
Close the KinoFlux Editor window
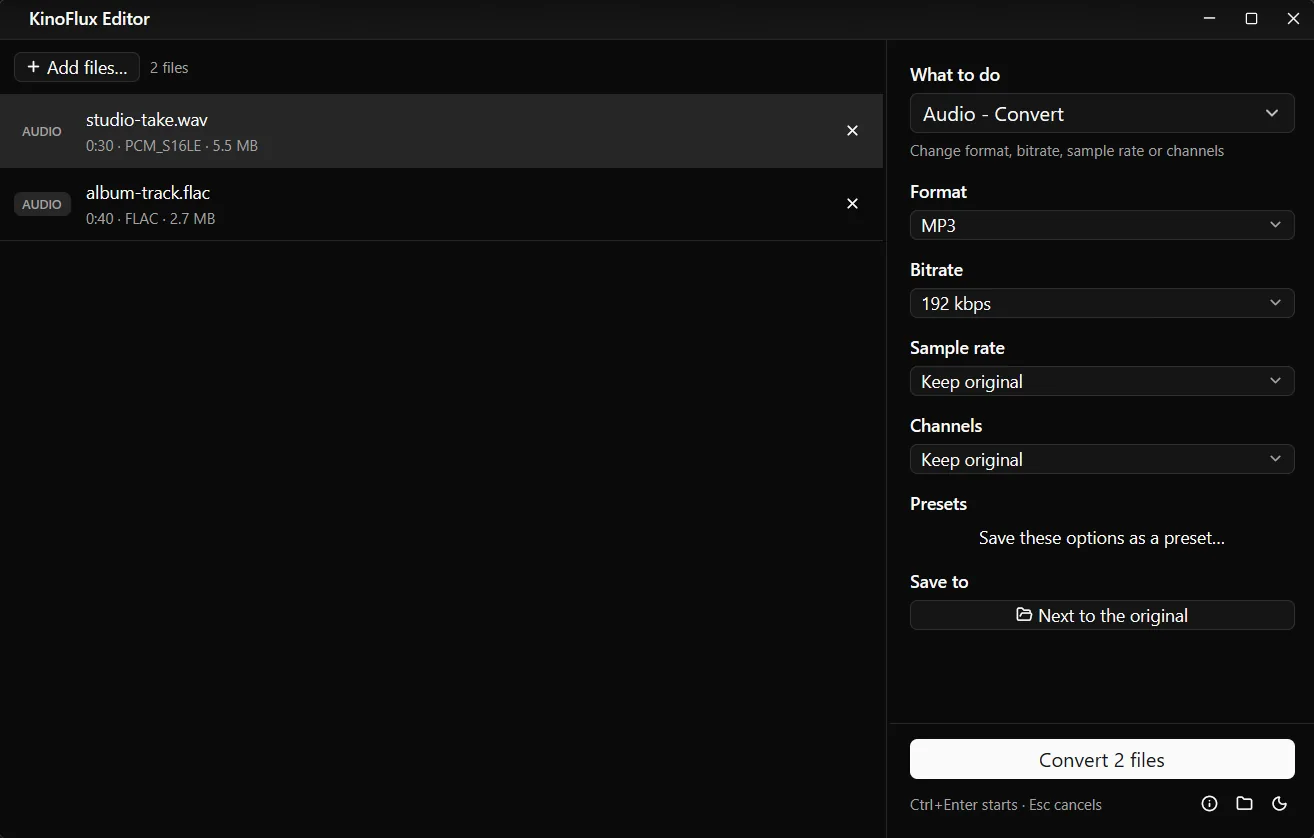click(1293, 19)
